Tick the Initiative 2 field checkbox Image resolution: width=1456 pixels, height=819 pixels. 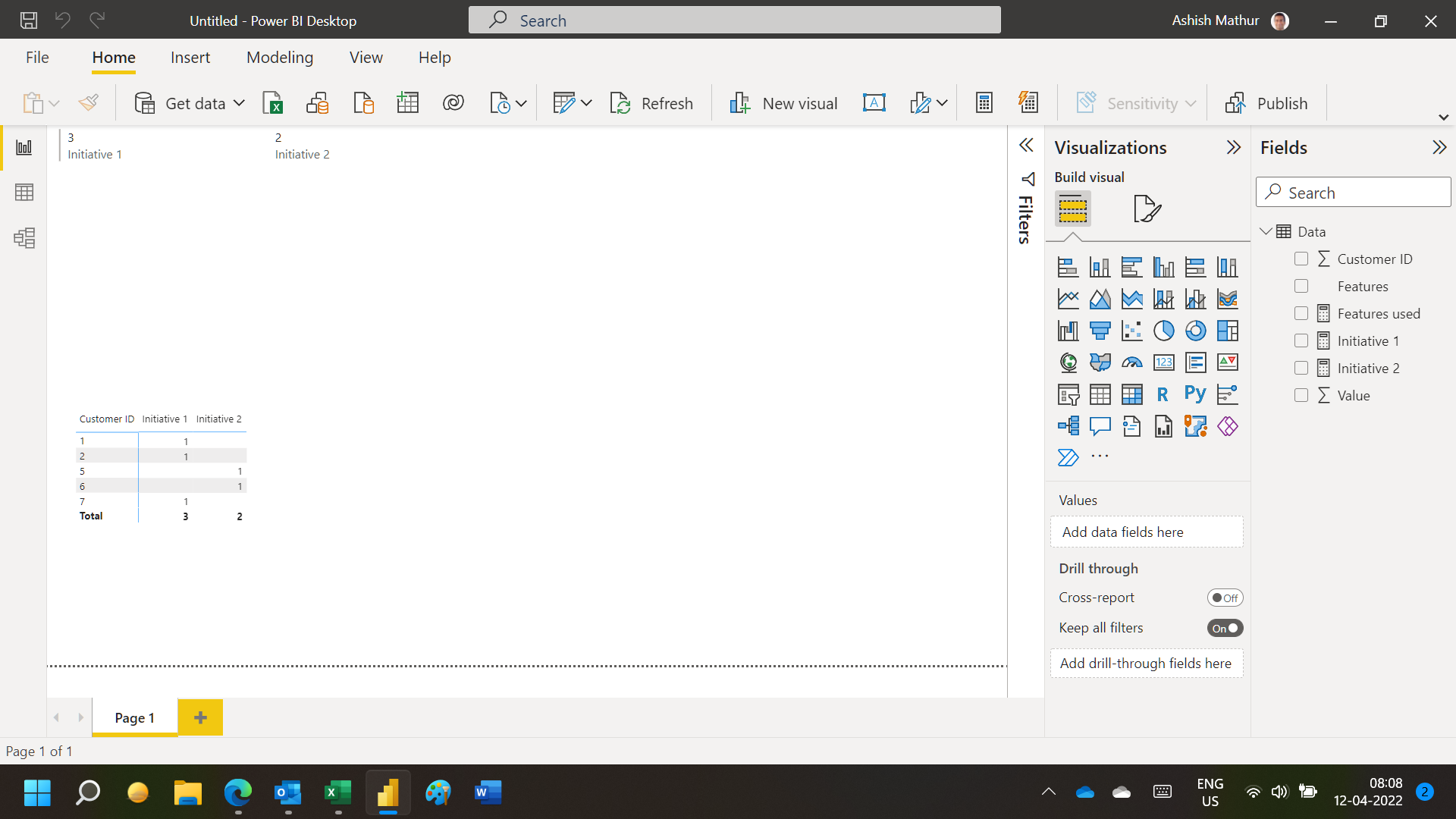1301,368
